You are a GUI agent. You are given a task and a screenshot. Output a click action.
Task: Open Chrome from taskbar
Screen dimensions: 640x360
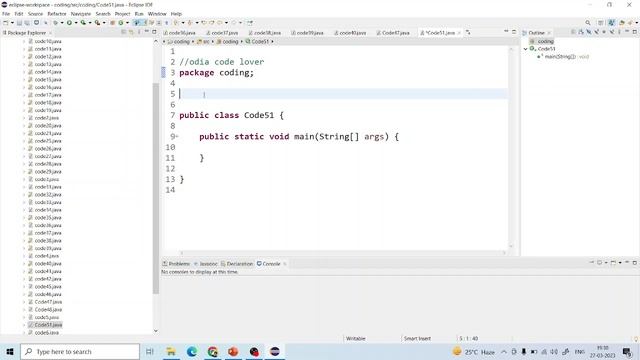pyautogui.click(x=213, y=351)
